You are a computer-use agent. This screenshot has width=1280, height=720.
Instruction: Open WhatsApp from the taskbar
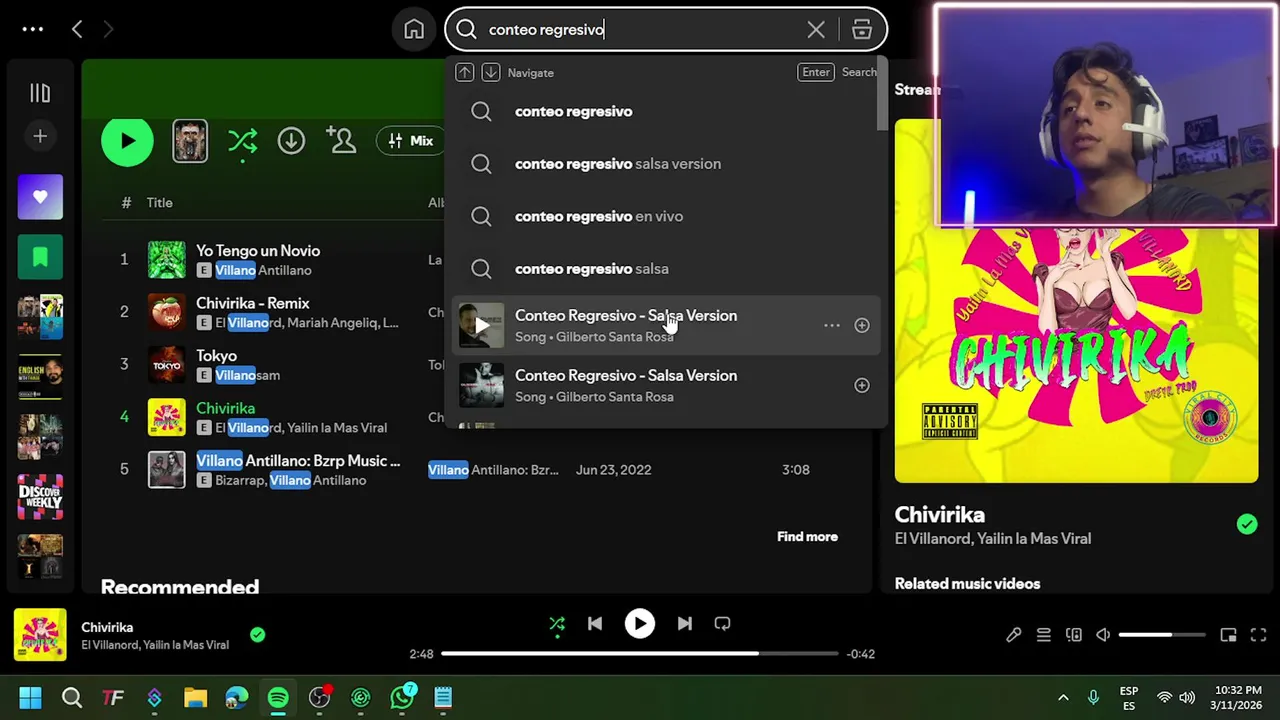pos(402,697)
